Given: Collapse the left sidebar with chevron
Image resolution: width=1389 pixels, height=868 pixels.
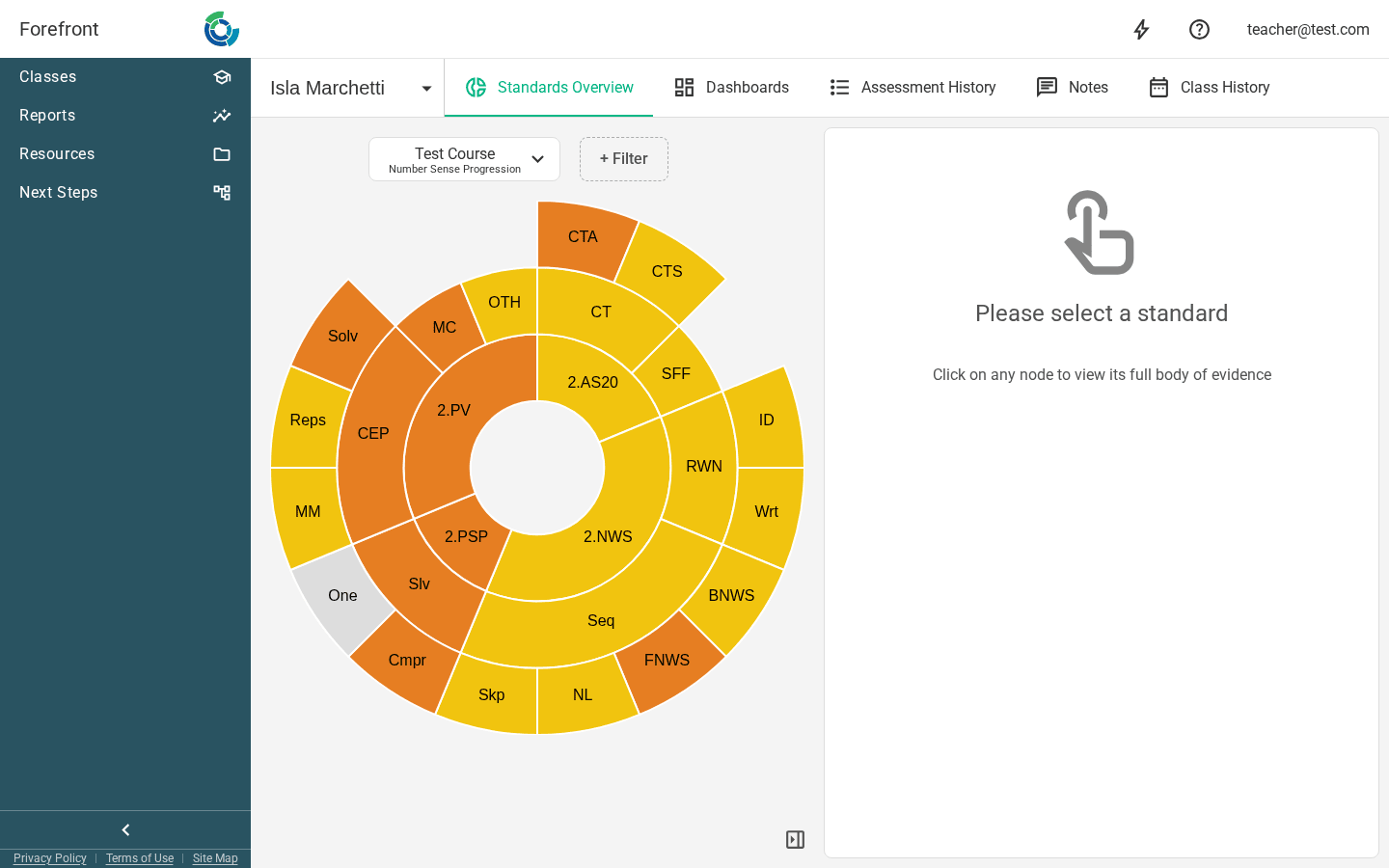Looking at the screenshot, I should (125, 830).
